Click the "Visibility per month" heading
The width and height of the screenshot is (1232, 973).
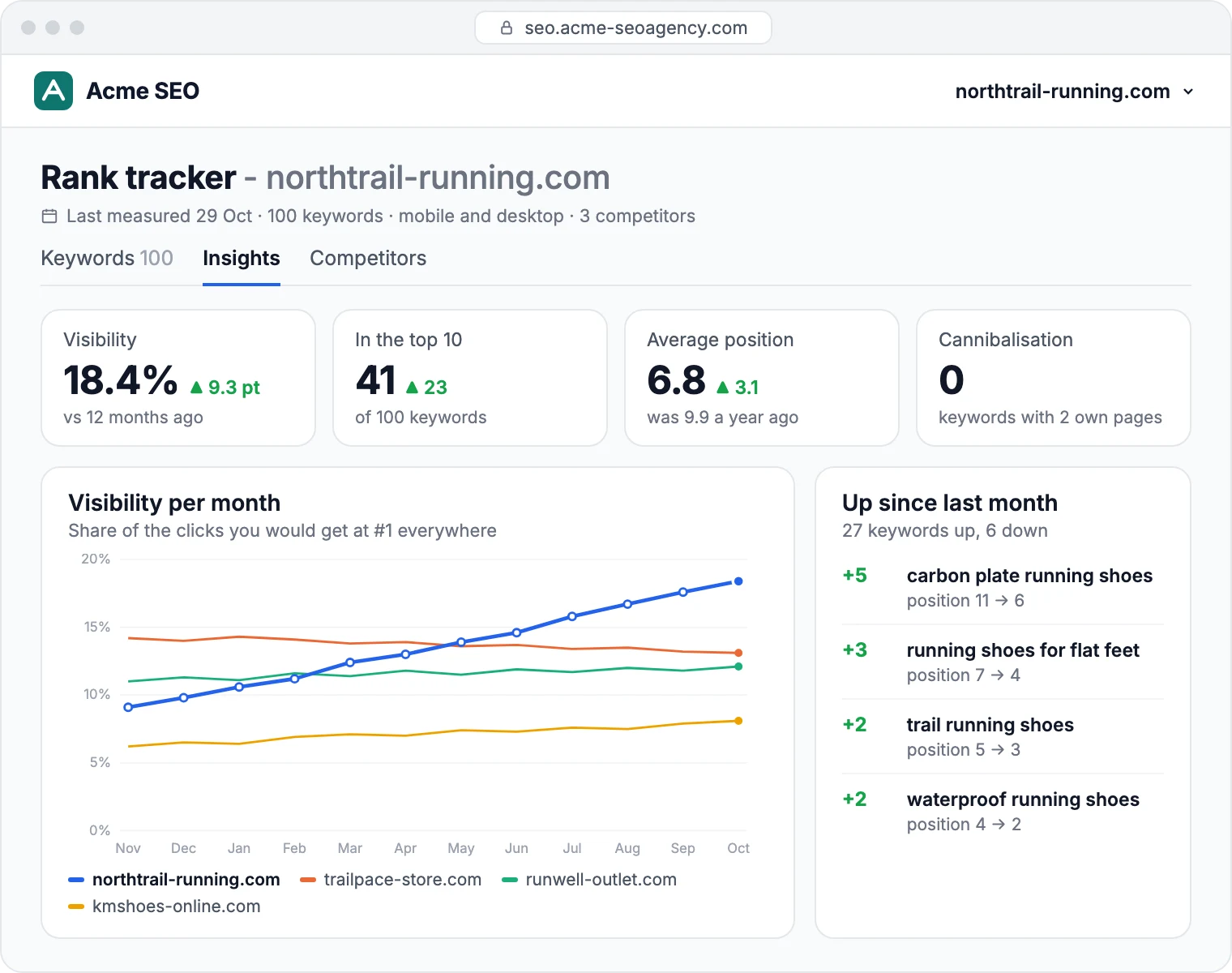tap(174, 503)
